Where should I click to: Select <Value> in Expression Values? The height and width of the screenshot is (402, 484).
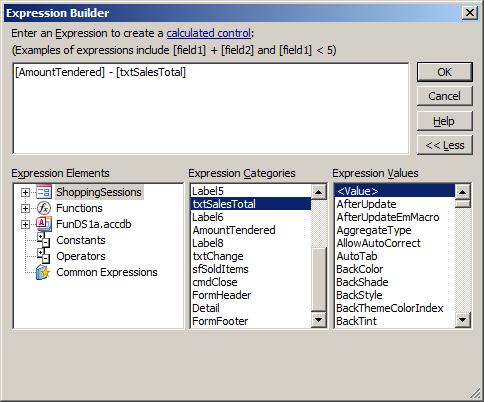point(395,191)
